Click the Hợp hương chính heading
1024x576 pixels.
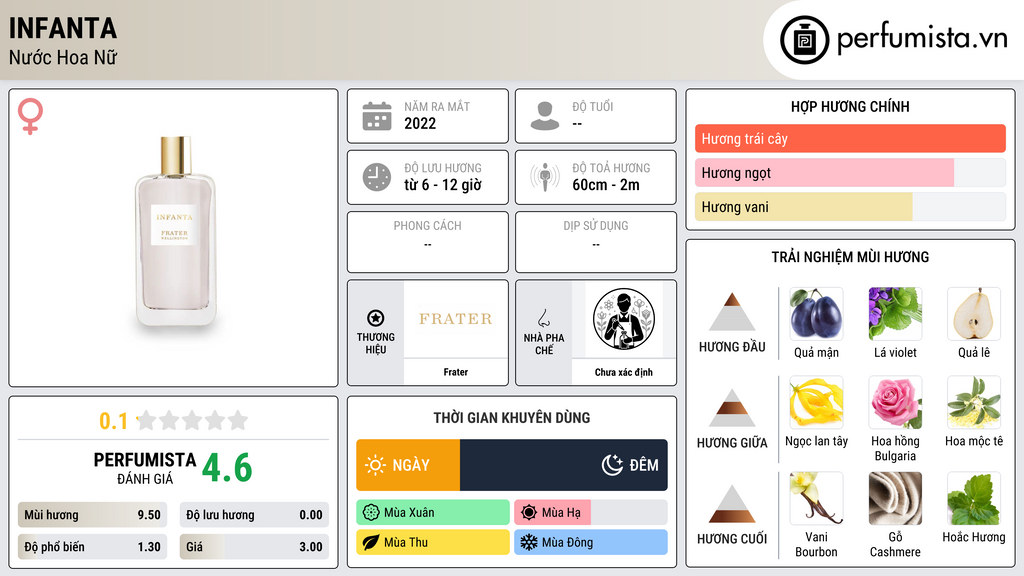850,106
